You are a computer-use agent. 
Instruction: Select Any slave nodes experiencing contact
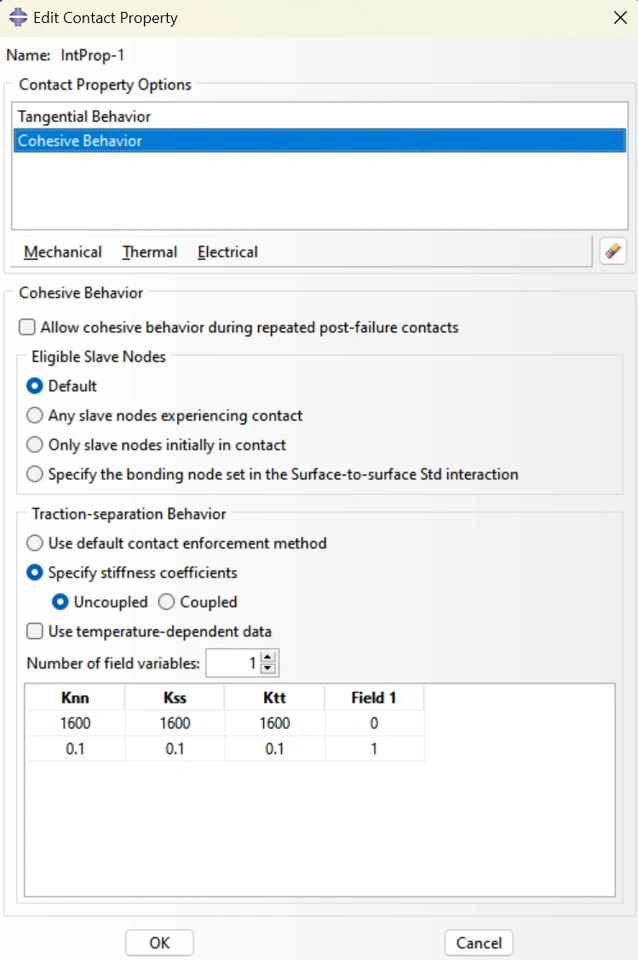[x=35, y=415]
